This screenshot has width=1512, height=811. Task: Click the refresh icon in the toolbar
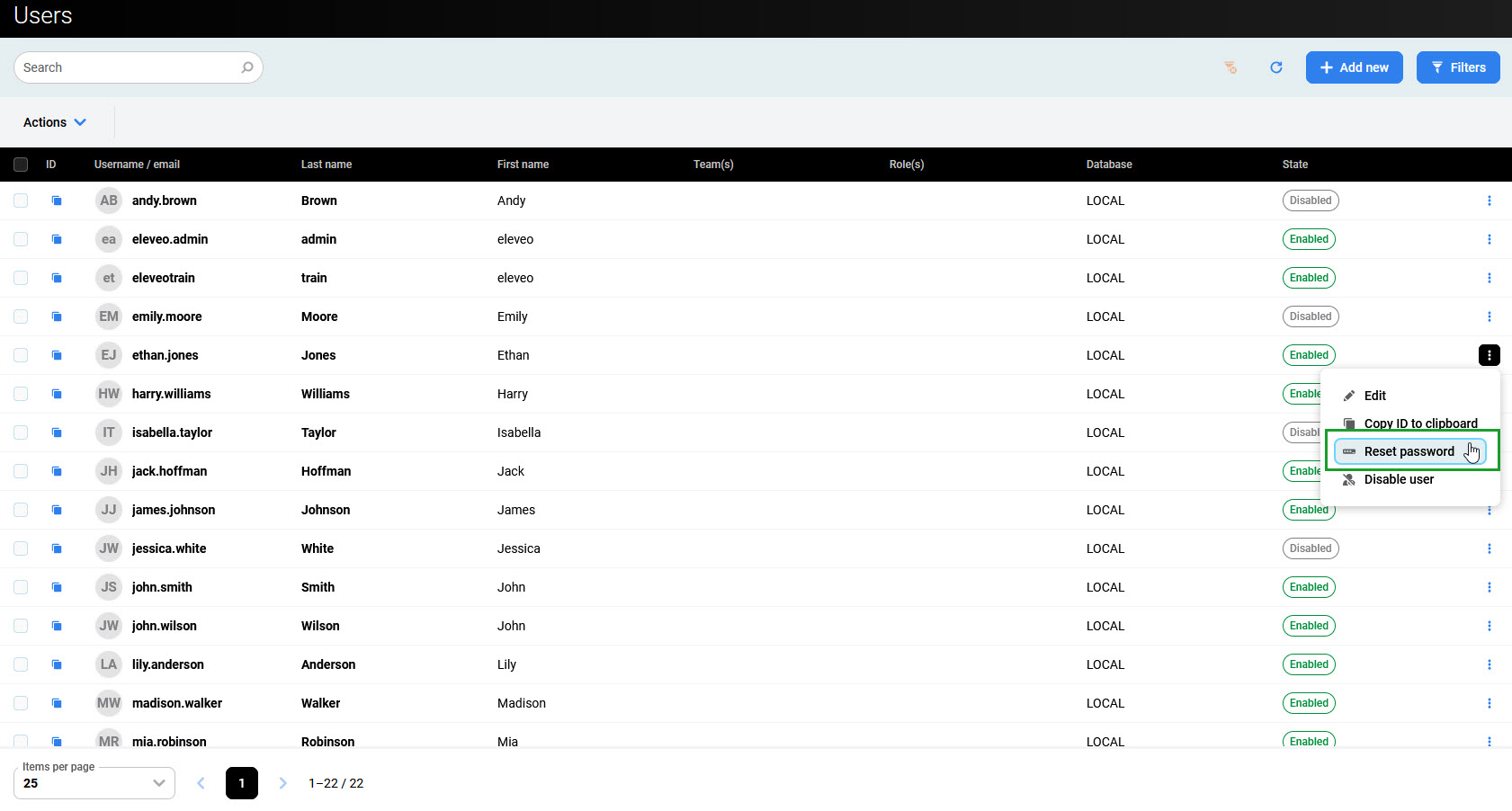coord(1275,67)
